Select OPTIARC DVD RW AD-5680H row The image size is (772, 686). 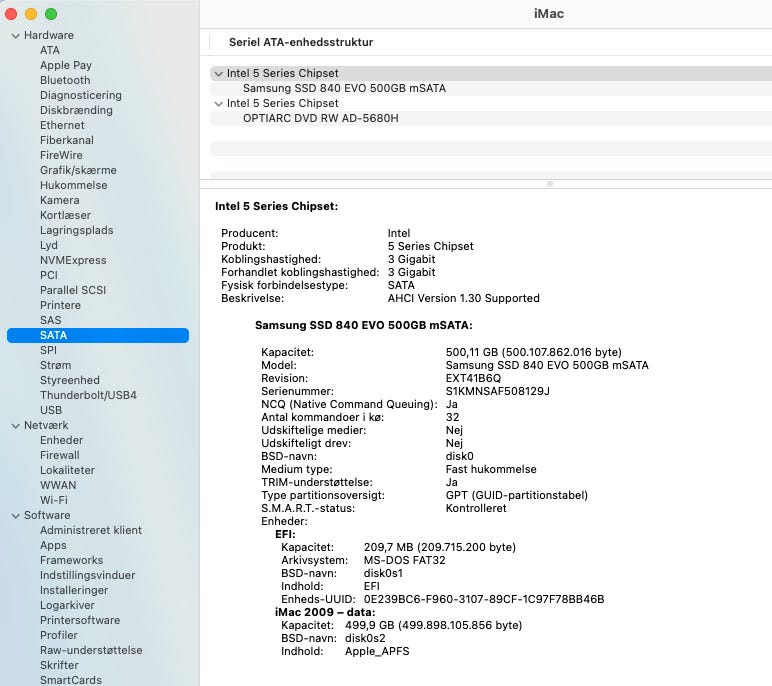click(x=491, y=119)
